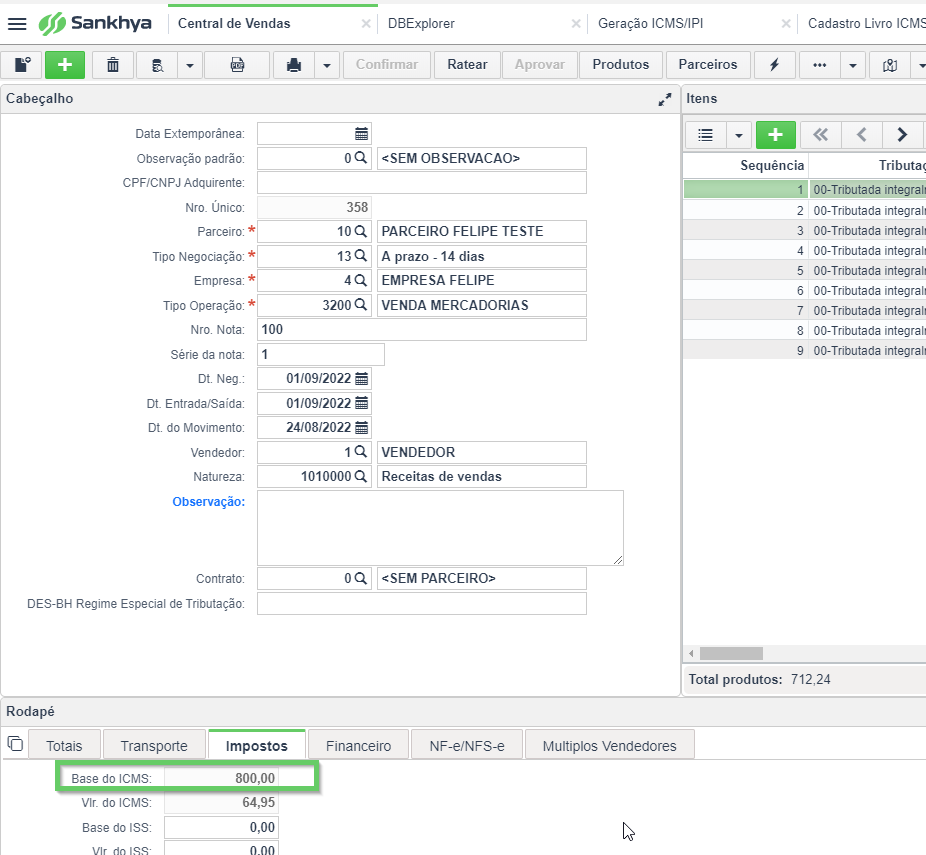This screenshot has width=926, height=855.
Task: Expand the dropdown next to the three dots
Action: tap(853, 65)
